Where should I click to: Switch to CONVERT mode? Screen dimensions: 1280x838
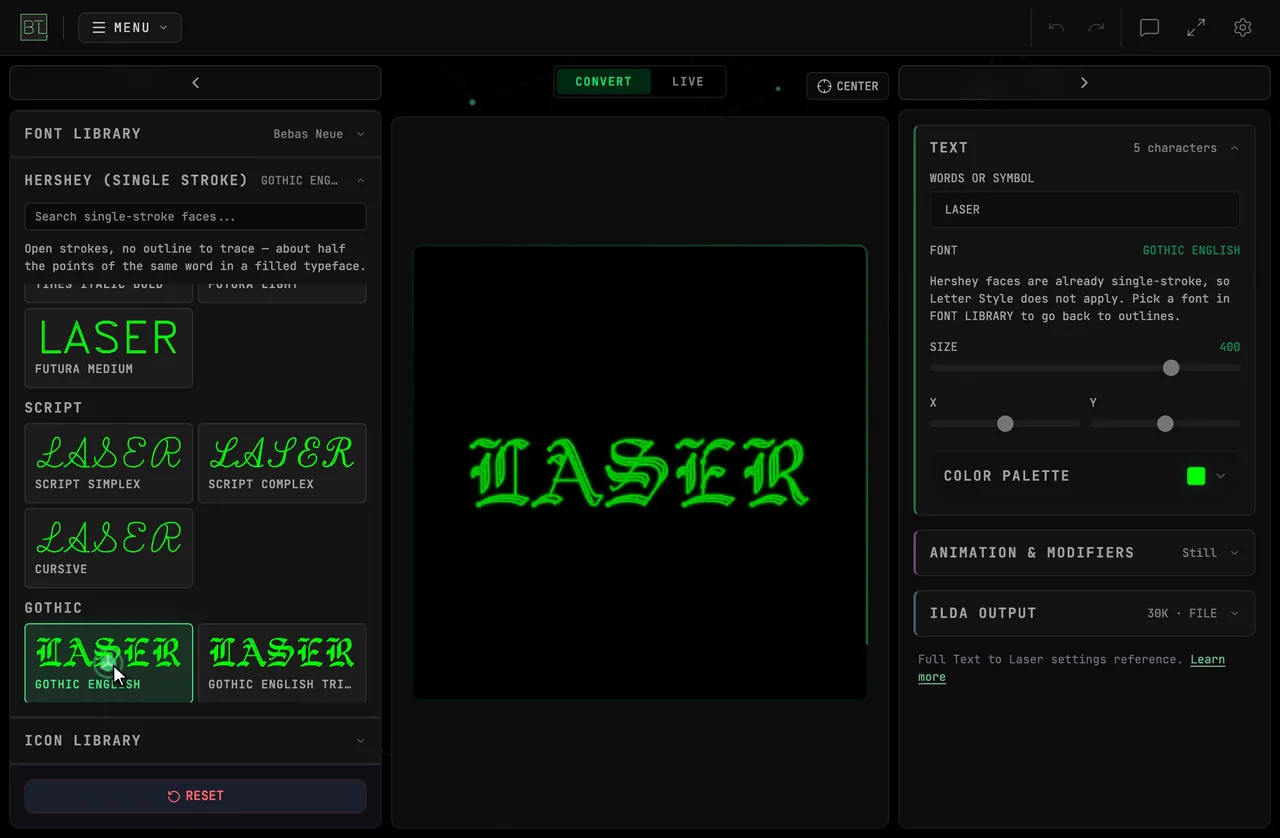pyautogui.click(x=603, y=82)
